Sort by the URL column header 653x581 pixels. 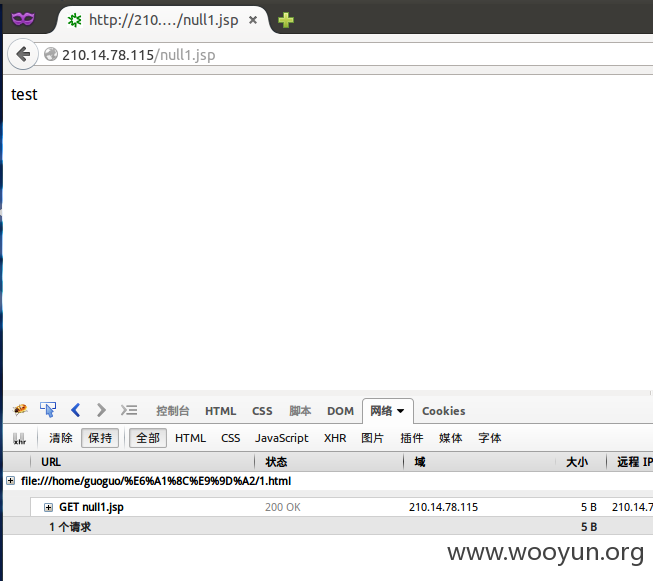pyautogui.click(x=142, y=462)
